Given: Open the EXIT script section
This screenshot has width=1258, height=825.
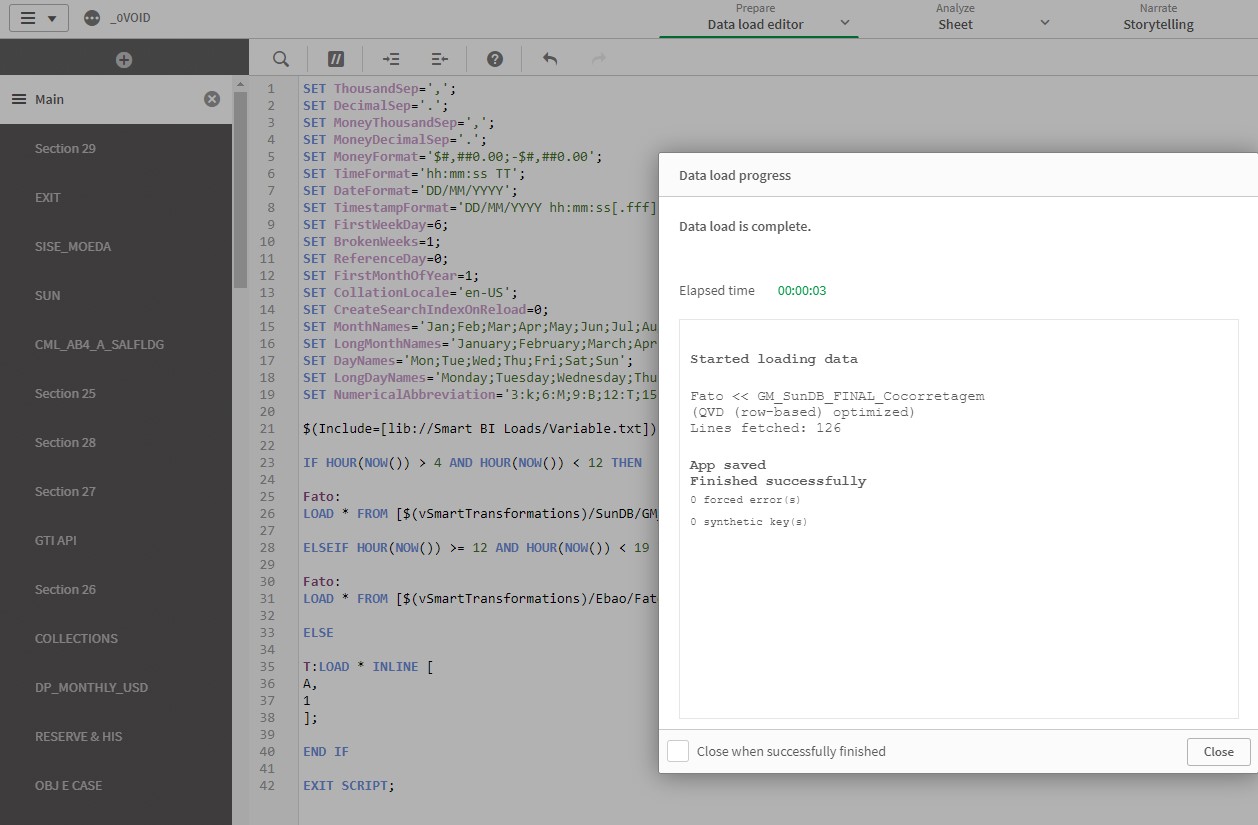Looking at the screenshot, I should tap(116, 197).
